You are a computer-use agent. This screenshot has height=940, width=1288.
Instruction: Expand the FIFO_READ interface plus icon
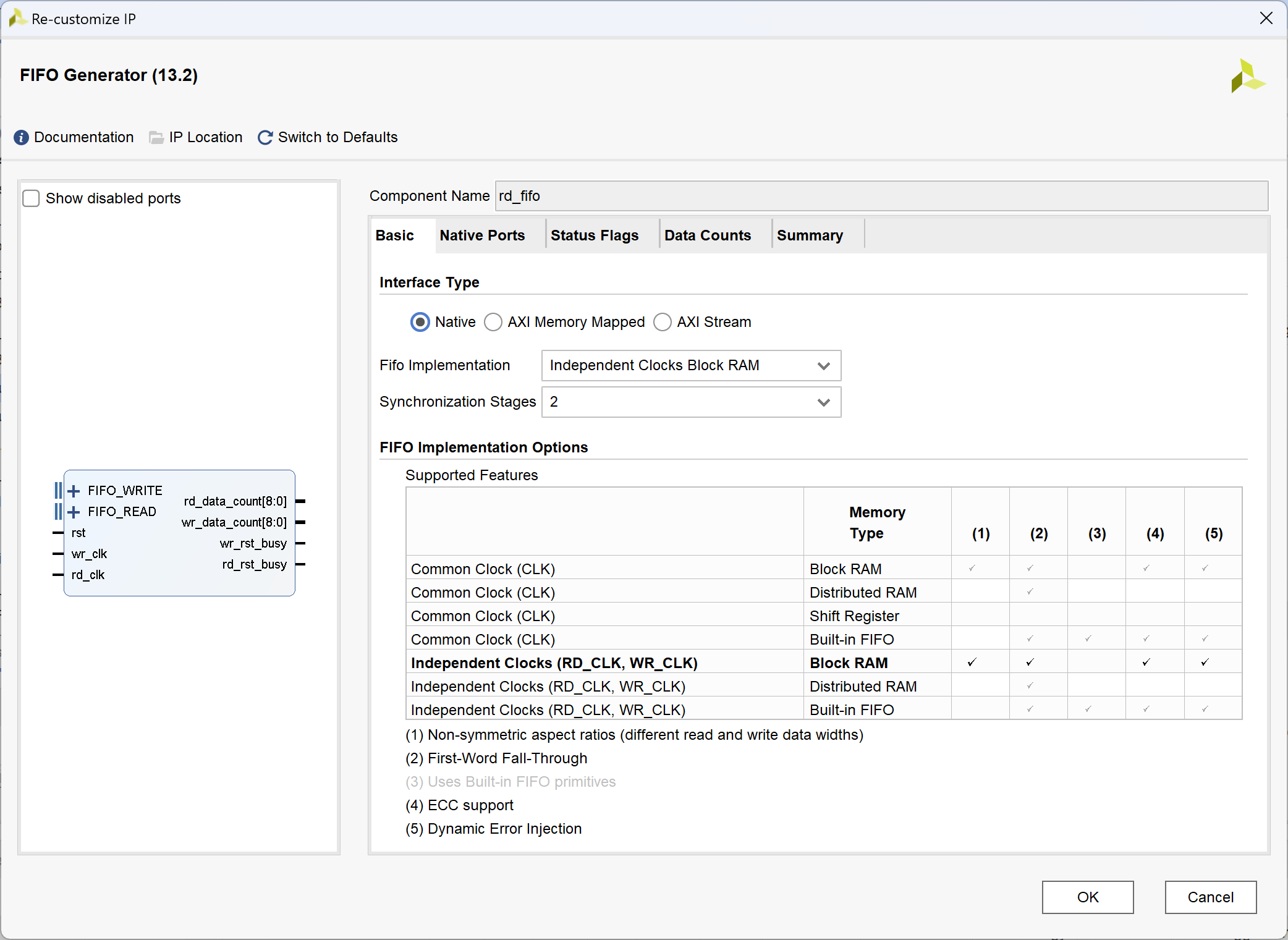pos(74,512)
